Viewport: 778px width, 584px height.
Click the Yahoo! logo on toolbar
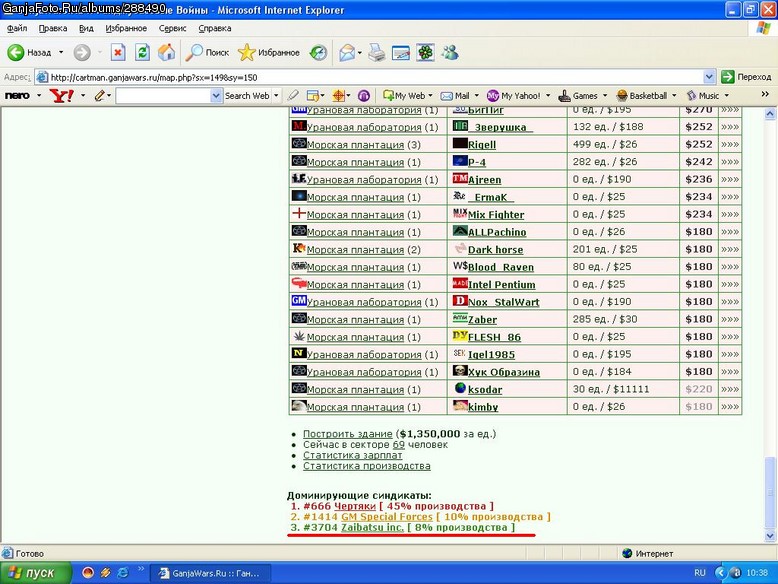pos(62,95)
